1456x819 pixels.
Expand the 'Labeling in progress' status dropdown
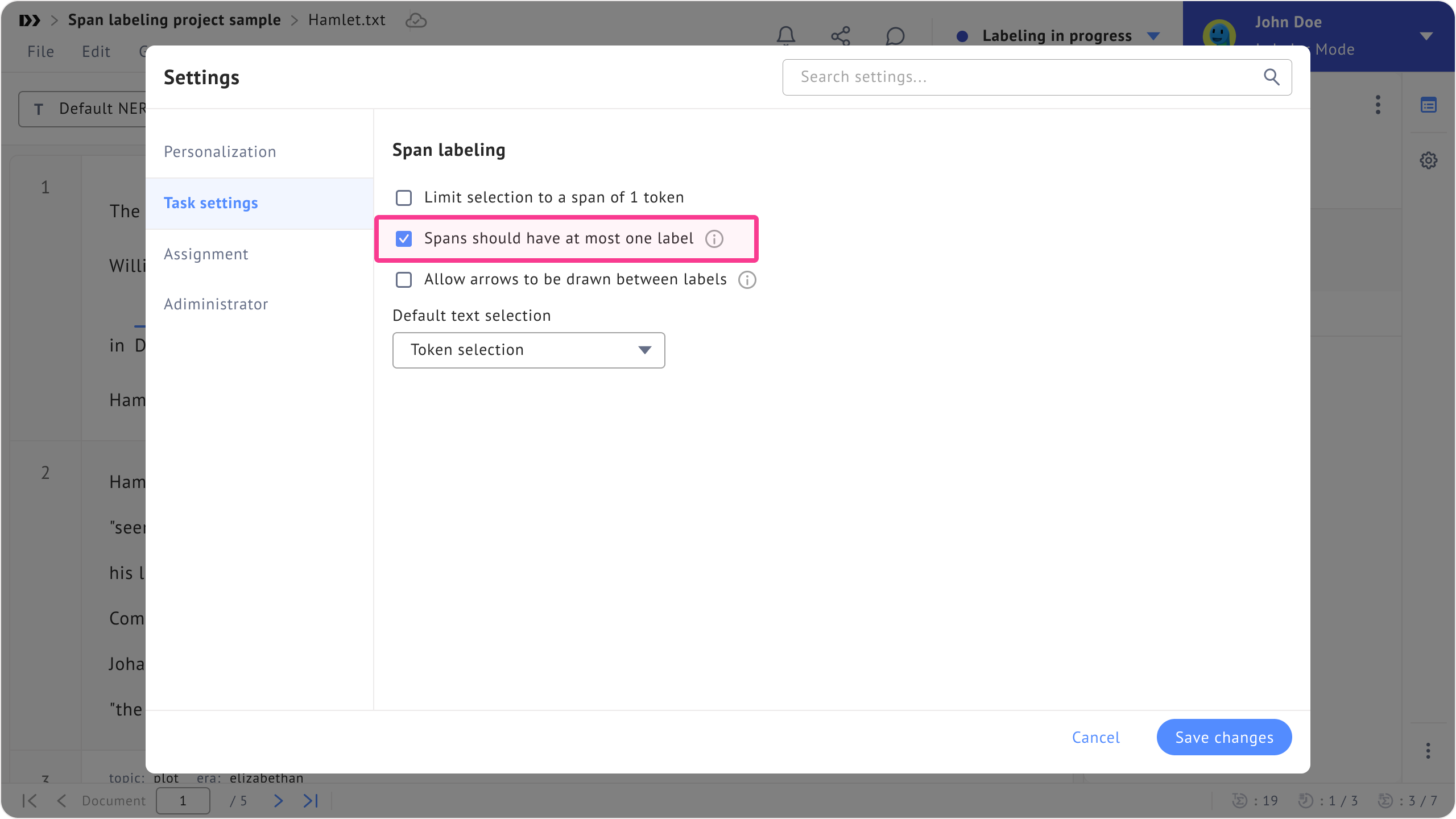click(x=1153, y=36)
